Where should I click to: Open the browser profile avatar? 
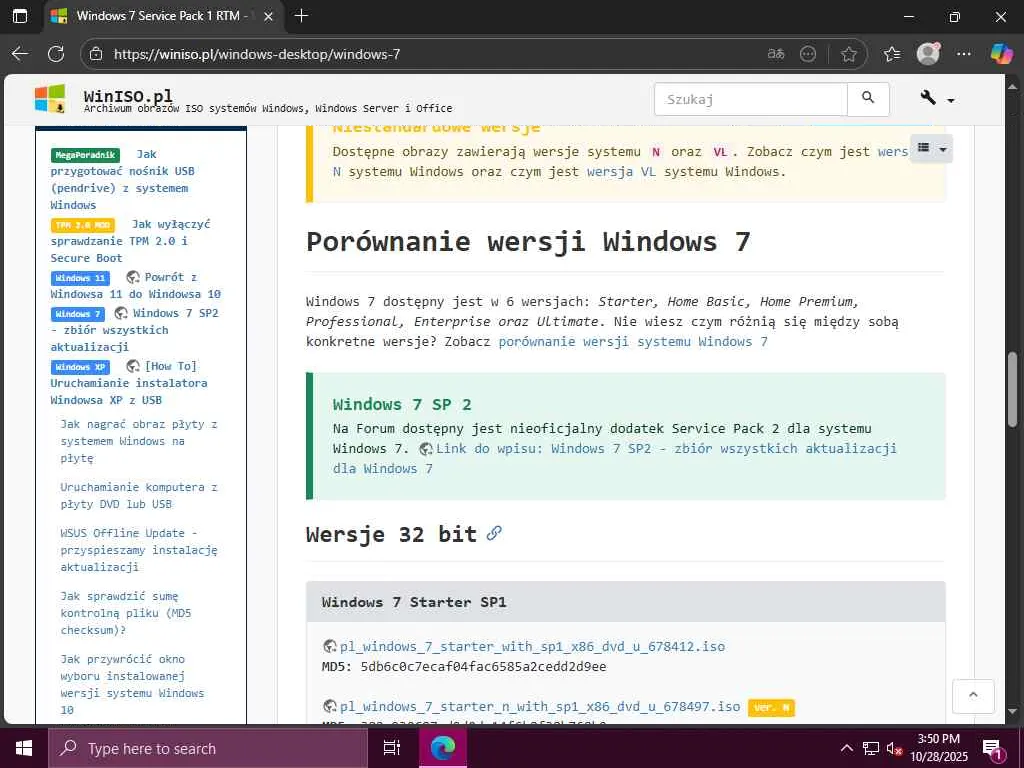[928, 54]
